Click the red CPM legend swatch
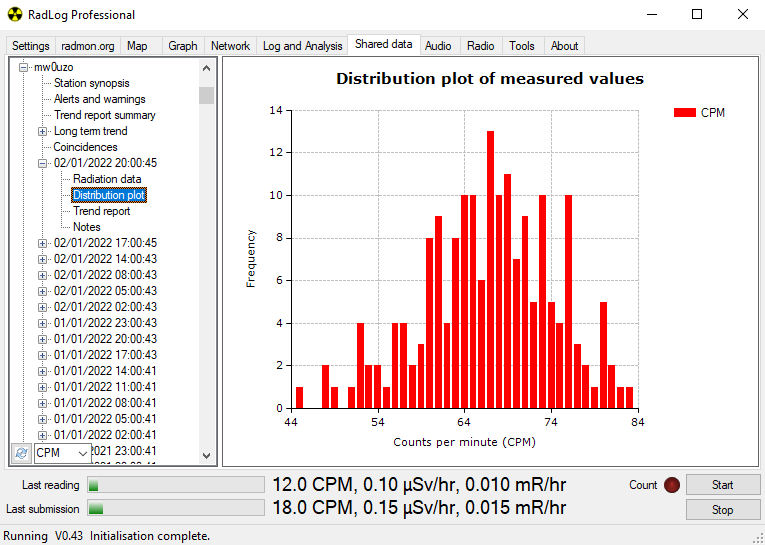Viewport: 765px width, 545px height. 684,113
